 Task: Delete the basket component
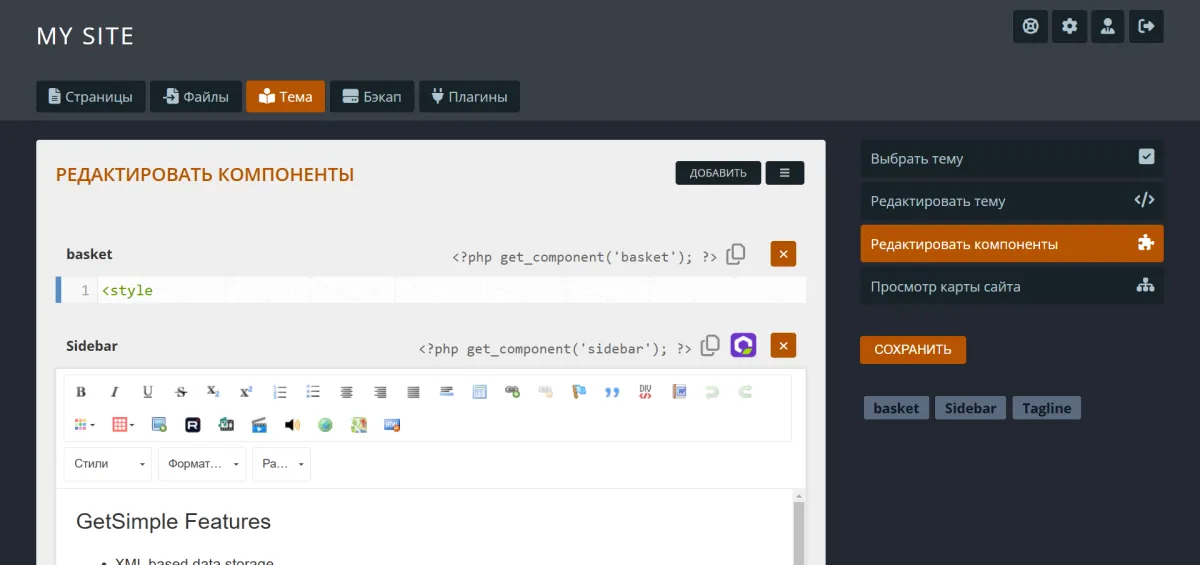coord(783,254)
